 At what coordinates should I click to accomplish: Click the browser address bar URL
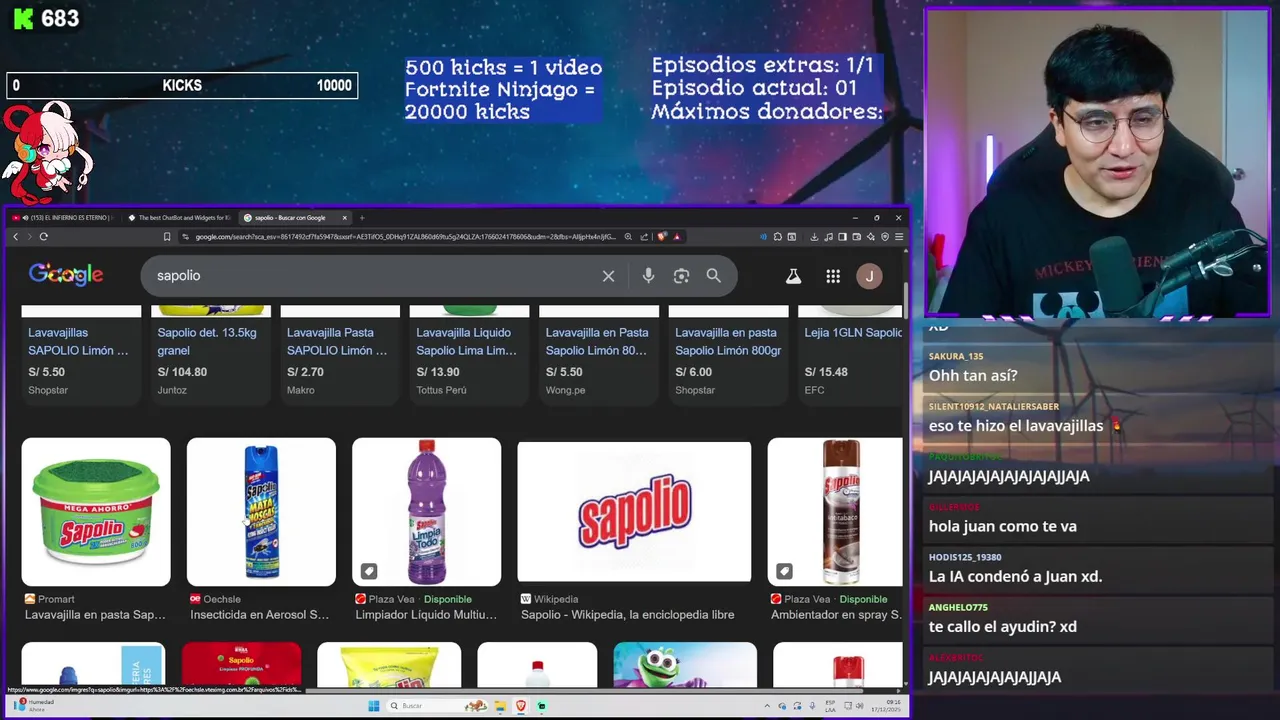[x=405, y=237]
